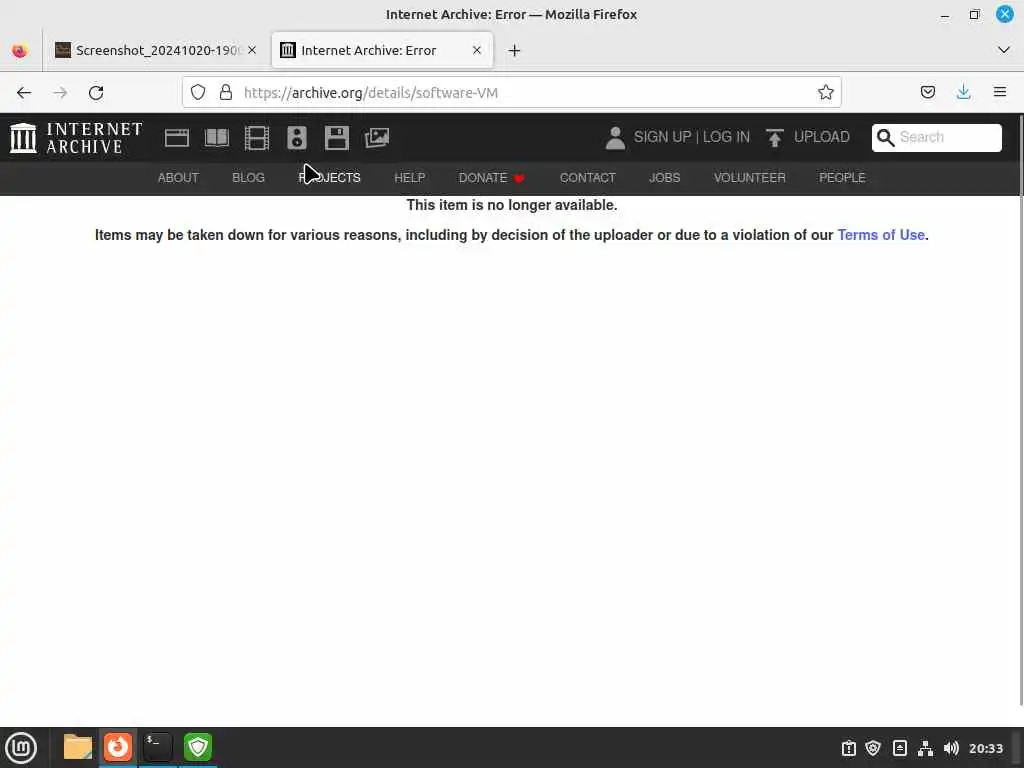Click the URL address bar

511,92
